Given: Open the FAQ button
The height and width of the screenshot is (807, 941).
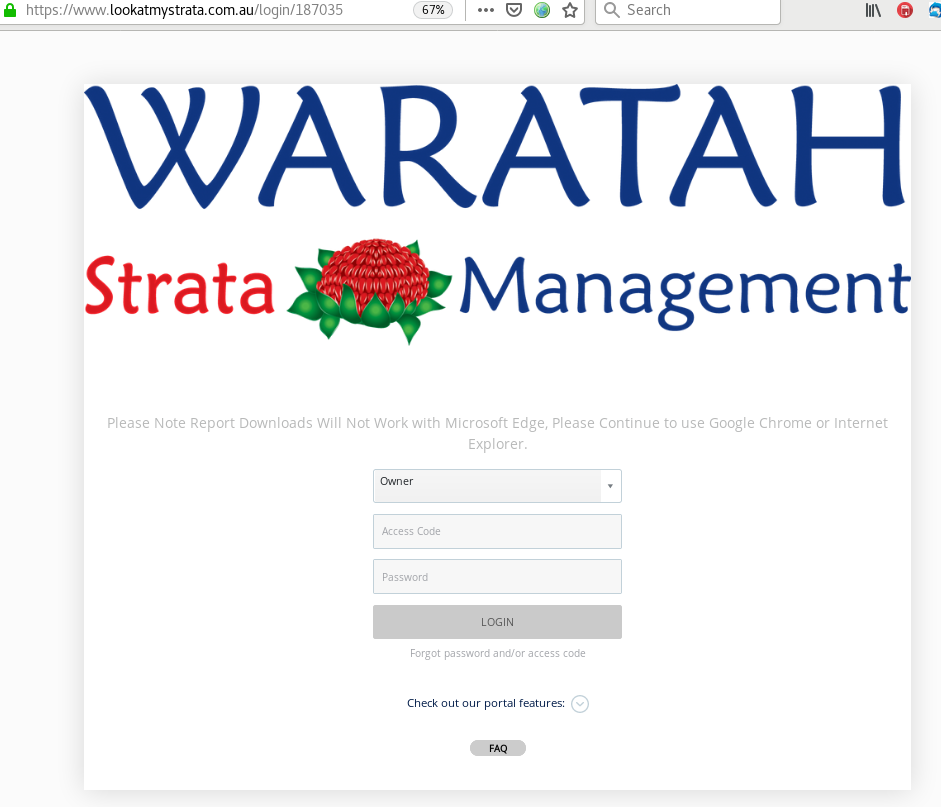Looking at the screenshot, I should 498,748.
